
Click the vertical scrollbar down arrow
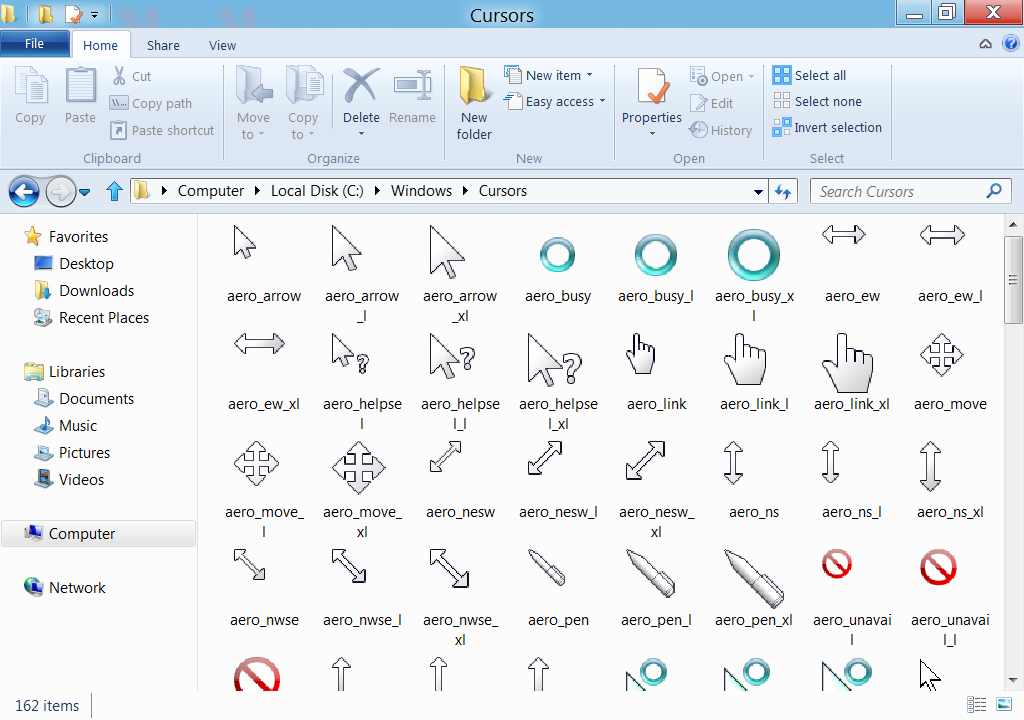click(1013, 681)
